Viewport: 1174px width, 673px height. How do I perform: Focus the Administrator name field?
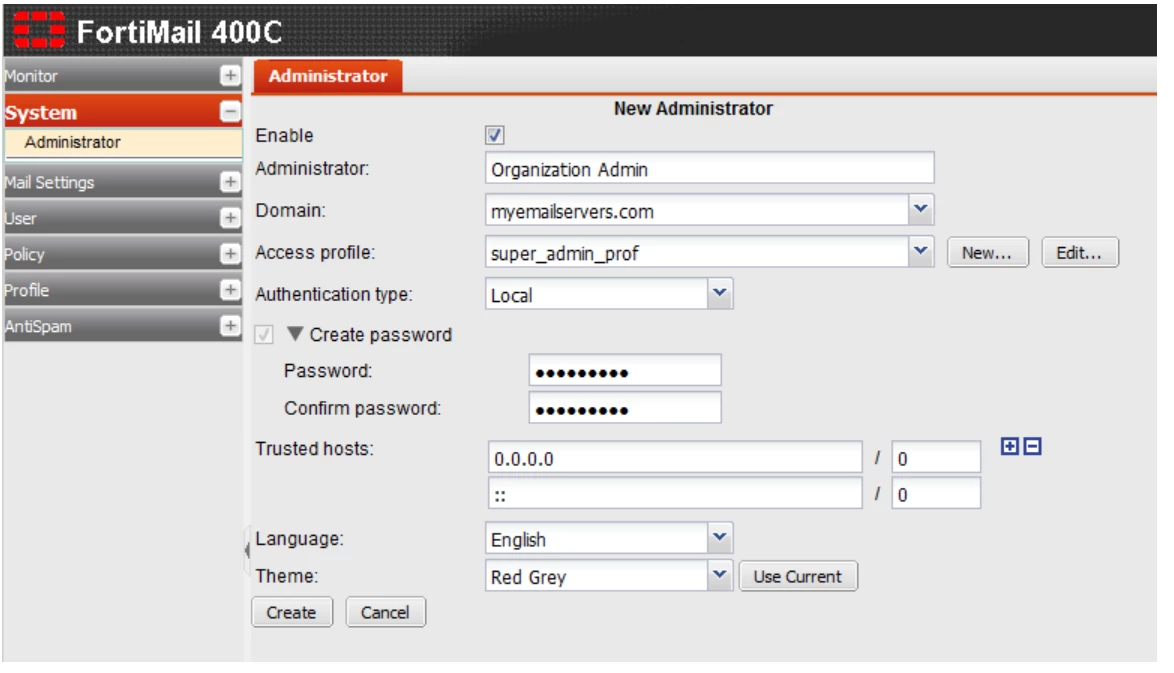tap(710, 168)
